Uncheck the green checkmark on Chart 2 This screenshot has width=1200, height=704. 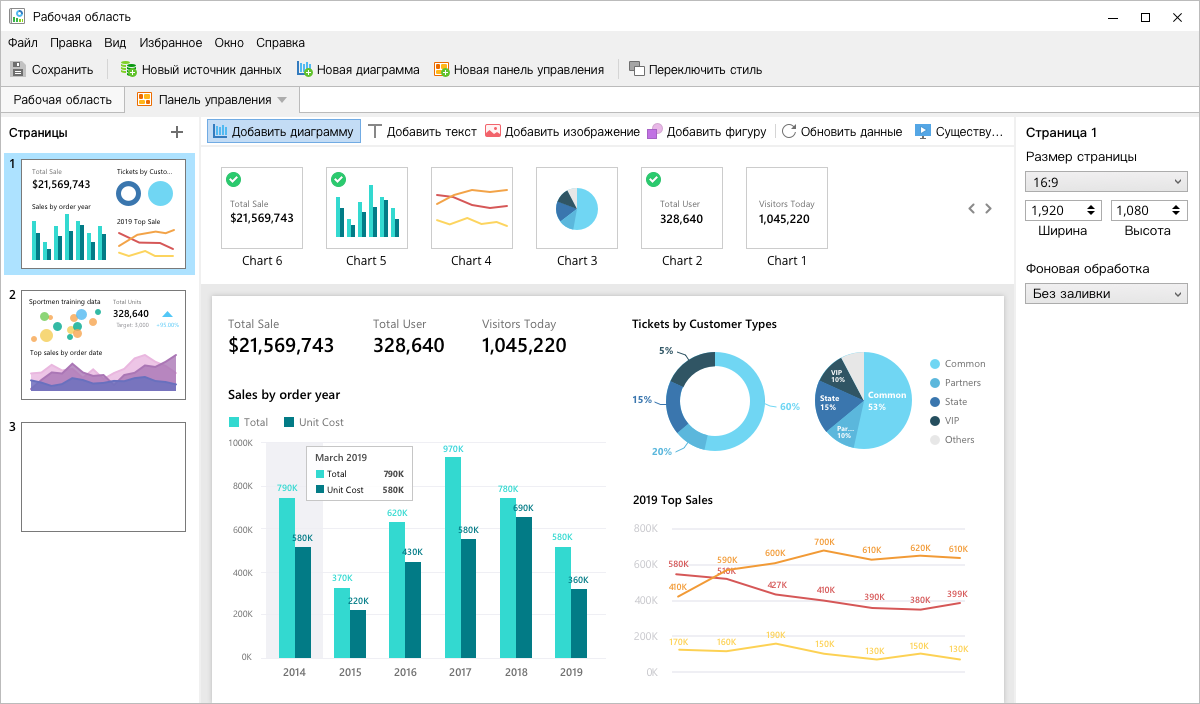[x=653, y=180]
